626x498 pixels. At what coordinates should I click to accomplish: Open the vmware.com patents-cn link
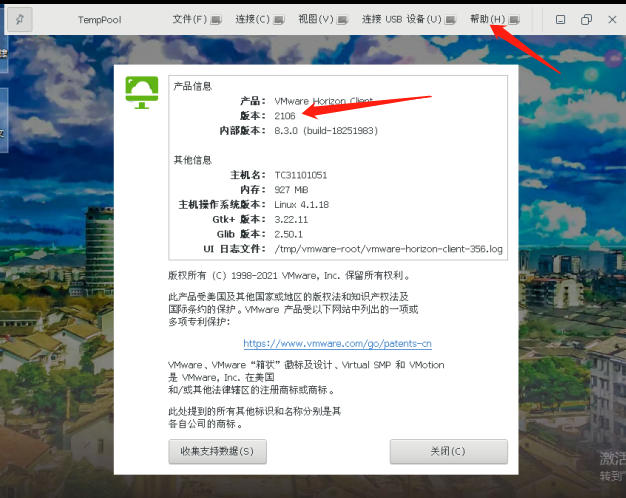337,343
